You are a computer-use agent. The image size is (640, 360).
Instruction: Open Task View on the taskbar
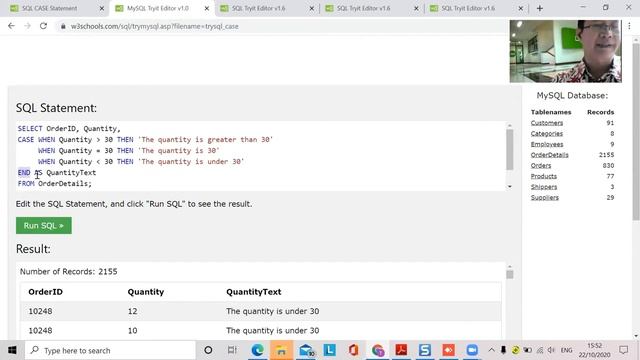click(x=232, y=350)
